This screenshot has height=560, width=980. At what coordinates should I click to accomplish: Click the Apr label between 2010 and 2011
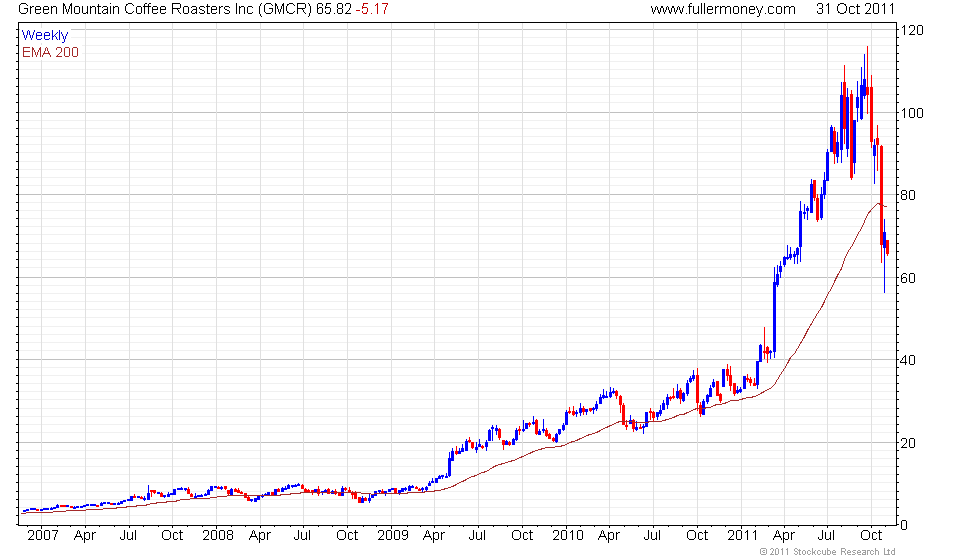click(609, 536)
